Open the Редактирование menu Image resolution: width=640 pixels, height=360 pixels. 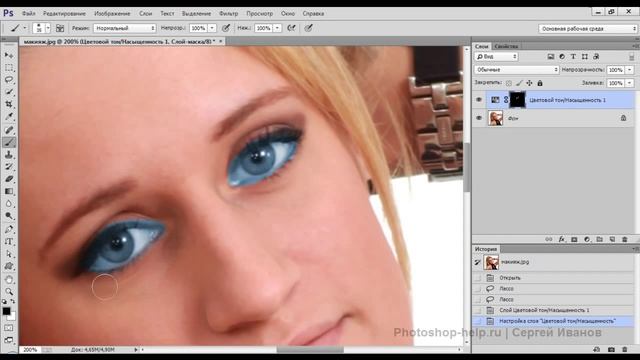click(x=64, y=13)
